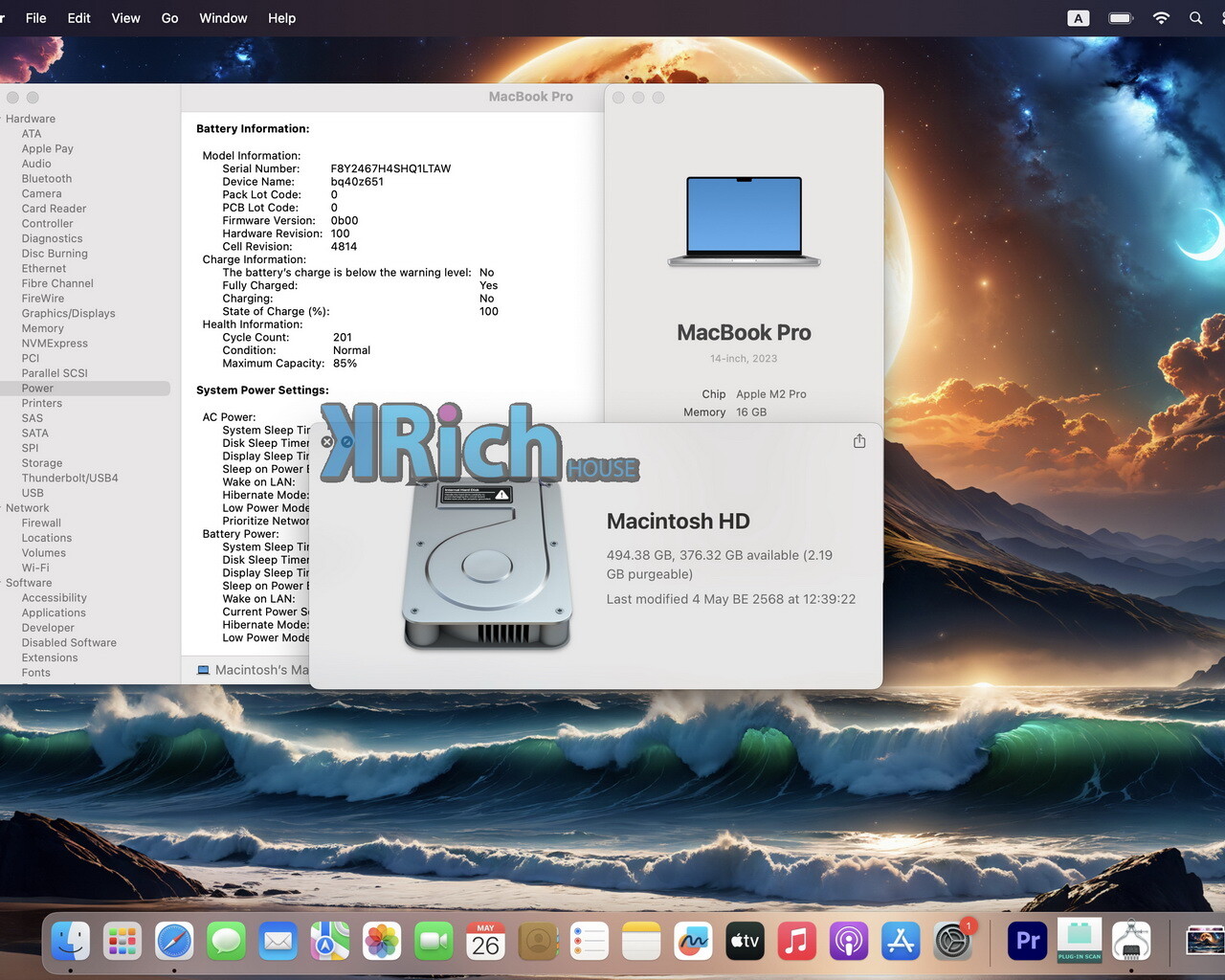Select Storage in the Hardware list
The image size is (1225, 980).
point(42,463)
